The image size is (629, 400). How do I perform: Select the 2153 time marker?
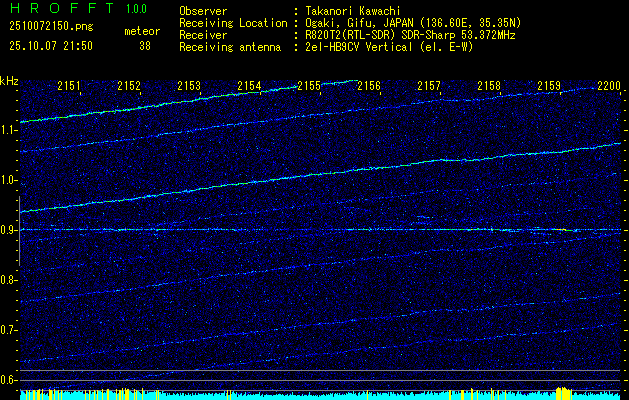189,87
